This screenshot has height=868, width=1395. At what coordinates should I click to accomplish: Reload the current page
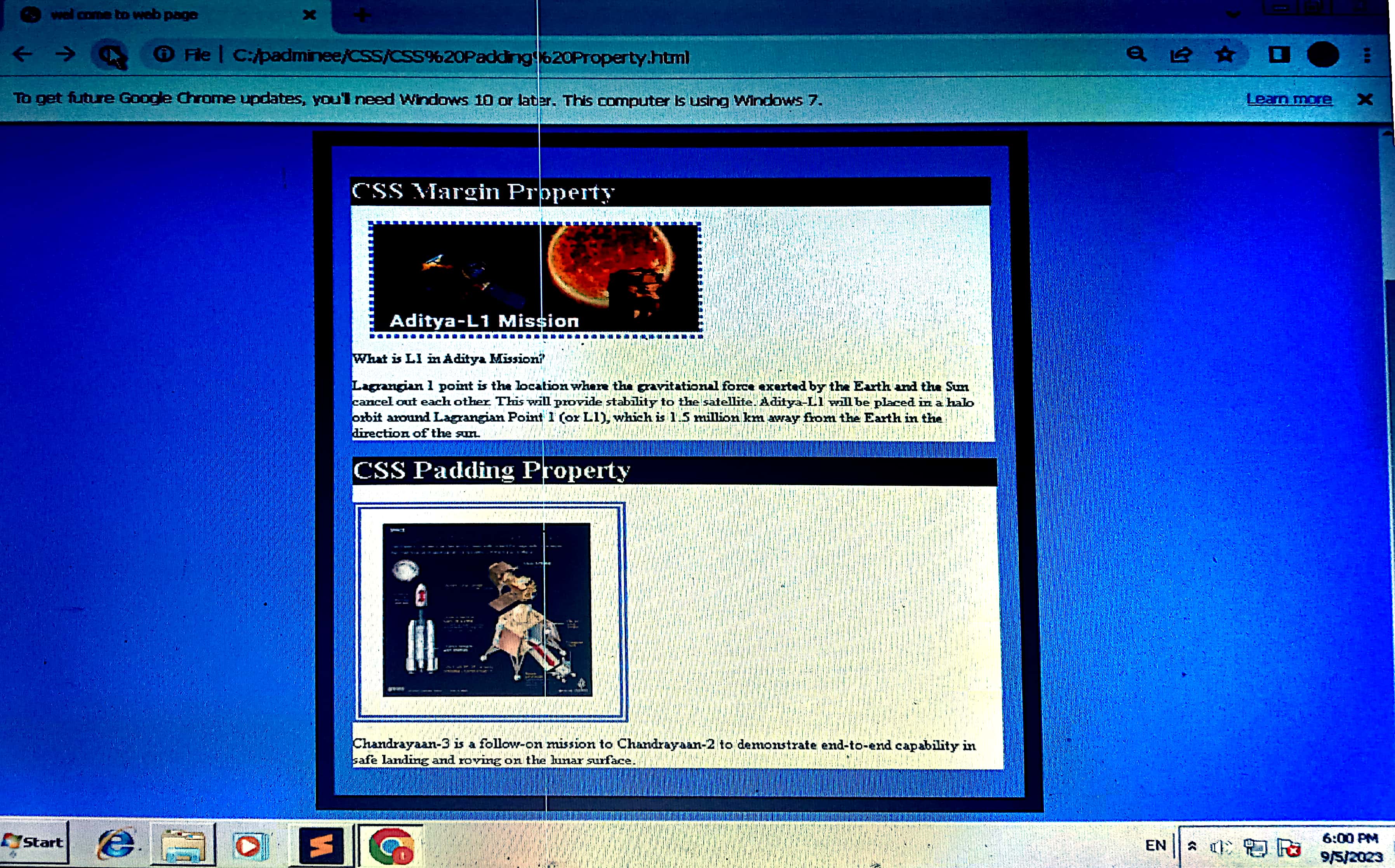click(109, 55)
